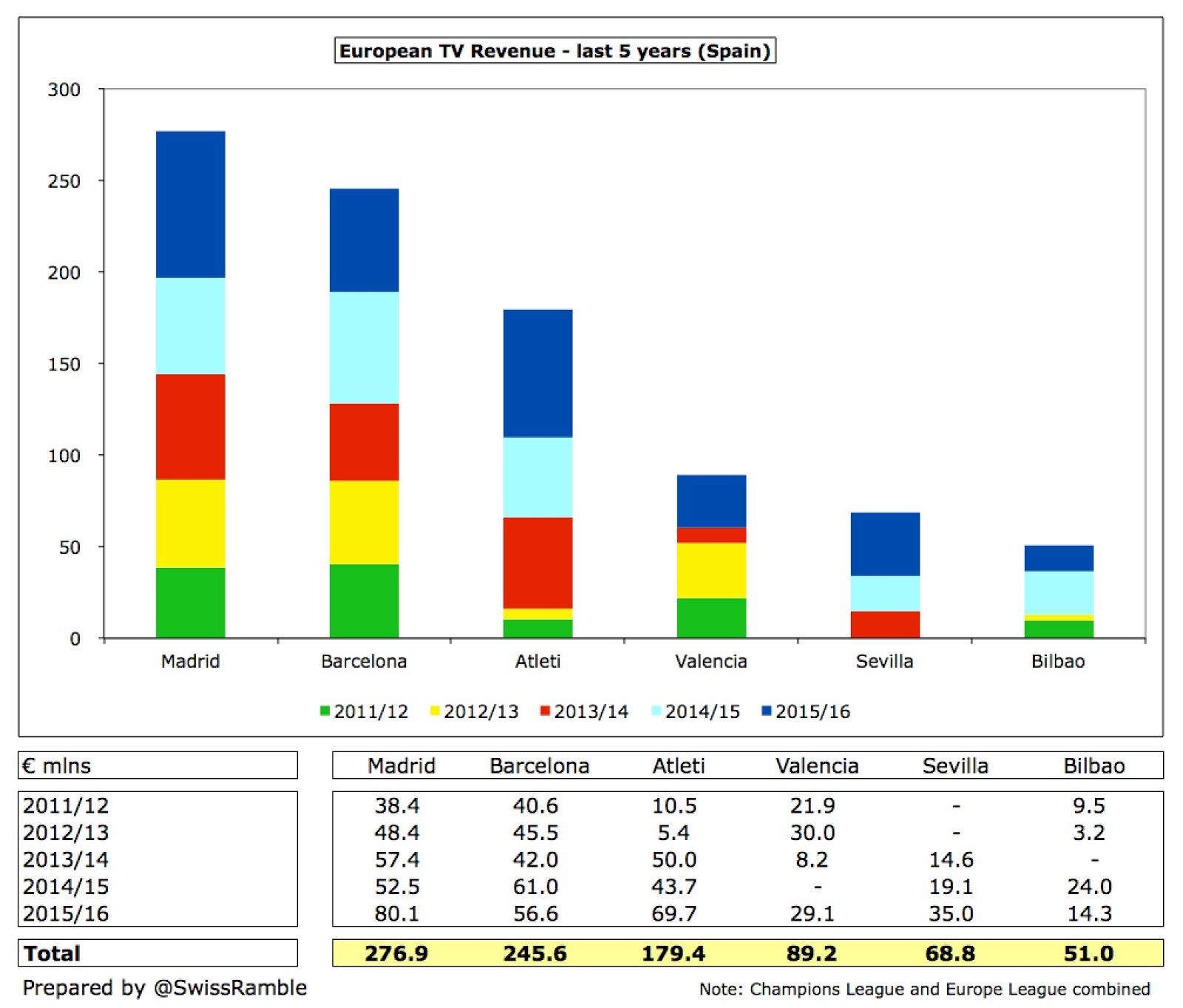Select Valencia's dark blue 2015/16 bar segment

[x=712, y=501]
